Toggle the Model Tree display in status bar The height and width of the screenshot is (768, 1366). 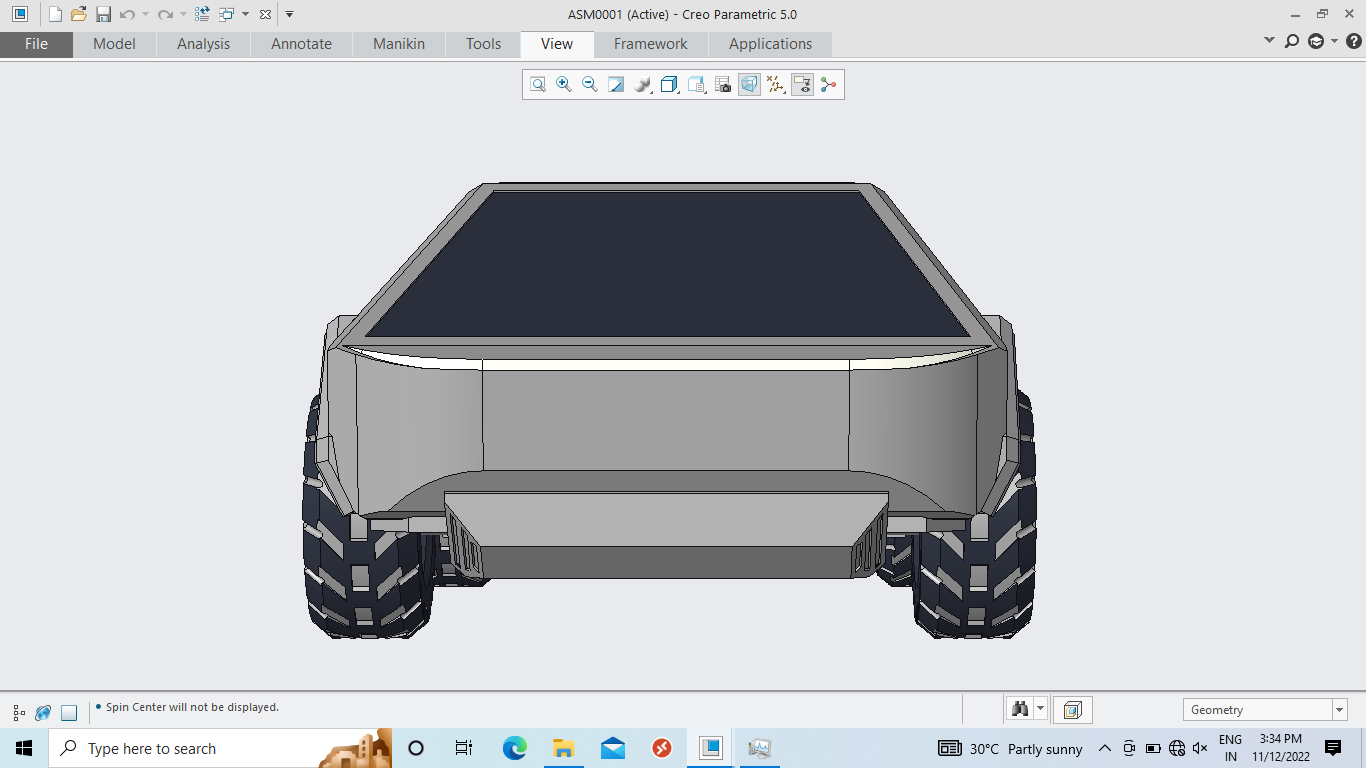coord(19,713)
